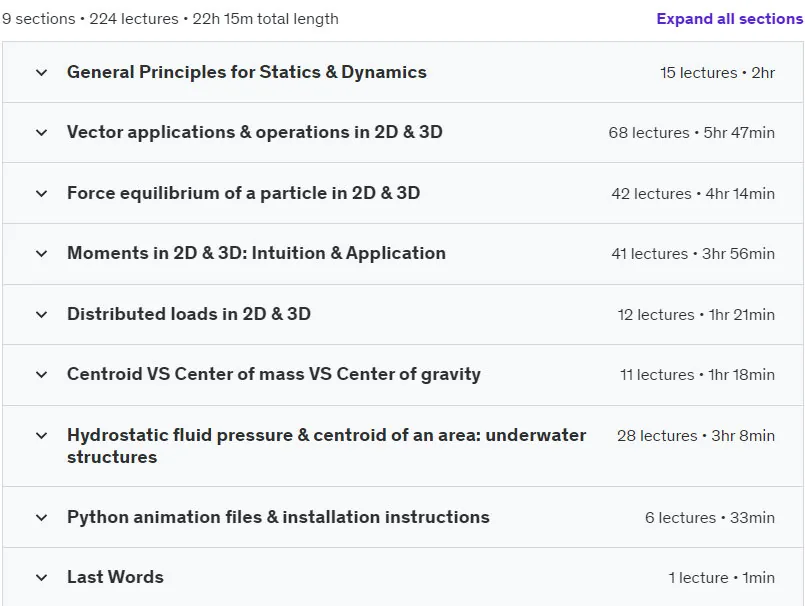Expand Centroid VS Center of mass chevron
Image resolution: width=805 pixels, height=606 pixels.
click(x=42, y=374)
